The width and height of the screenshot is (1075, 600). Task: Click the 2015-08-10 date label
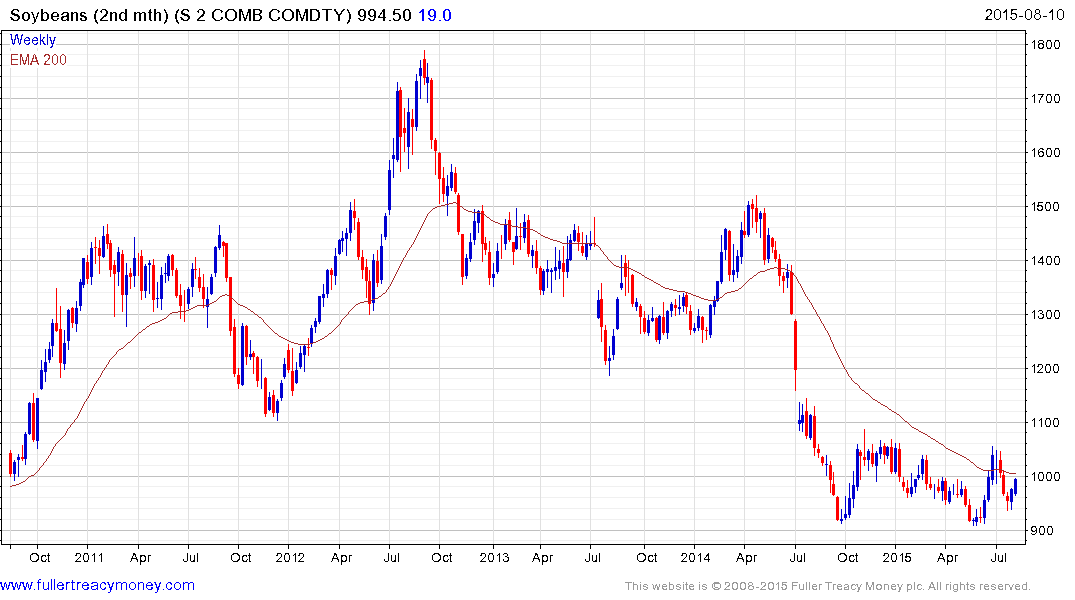(x=1024, y=14)
